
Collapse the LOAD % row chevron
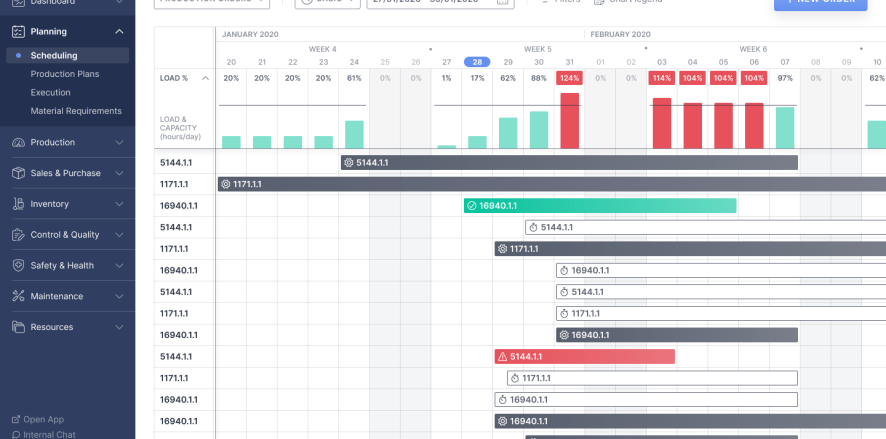(206, 78)
